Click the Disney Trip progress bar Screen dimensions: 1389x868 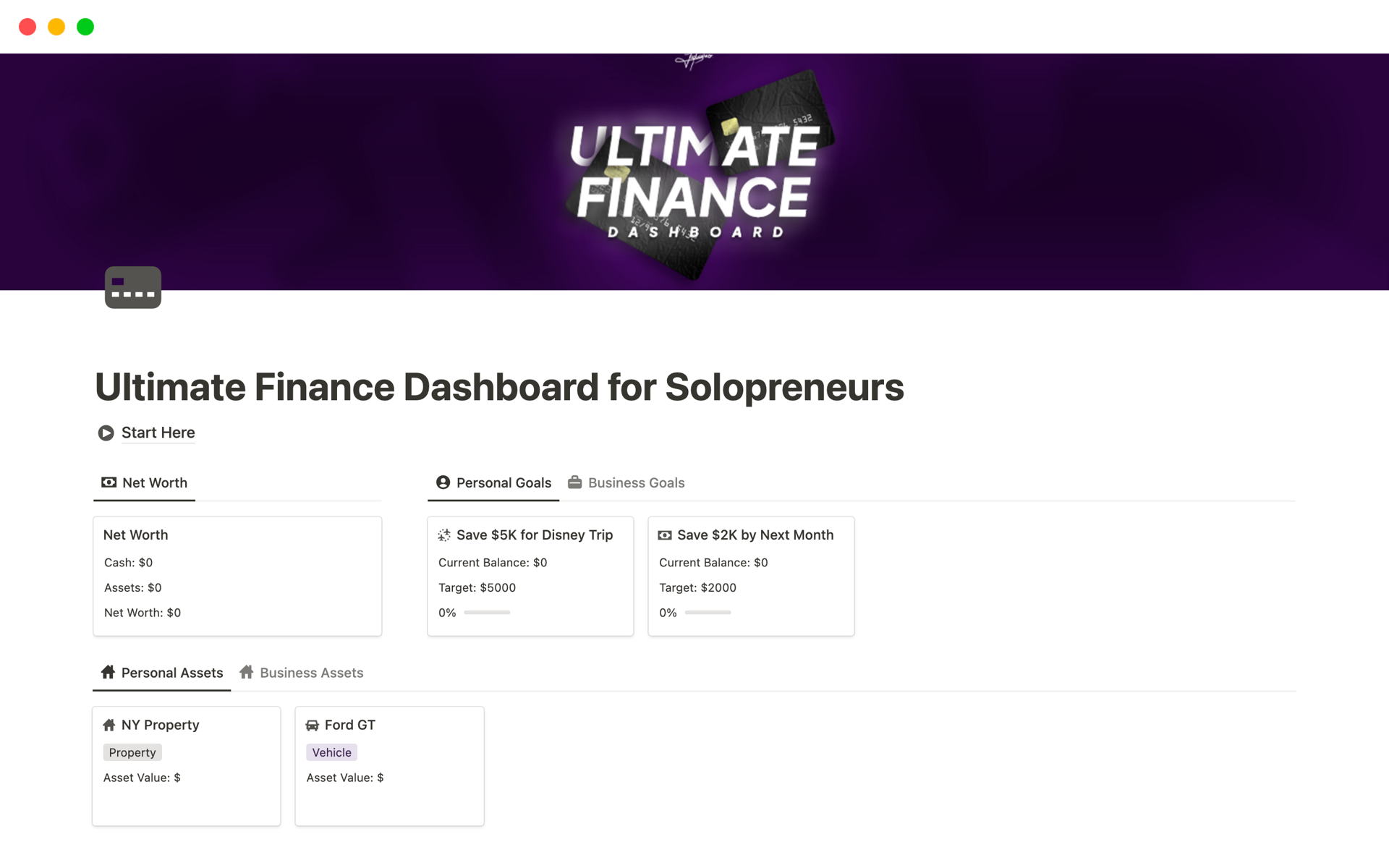tap(487, 613)
